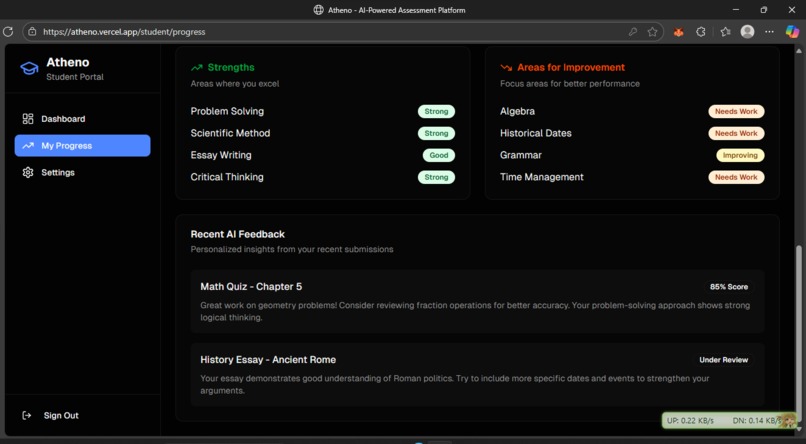Click the Scientific Method label

click(230, 133)
